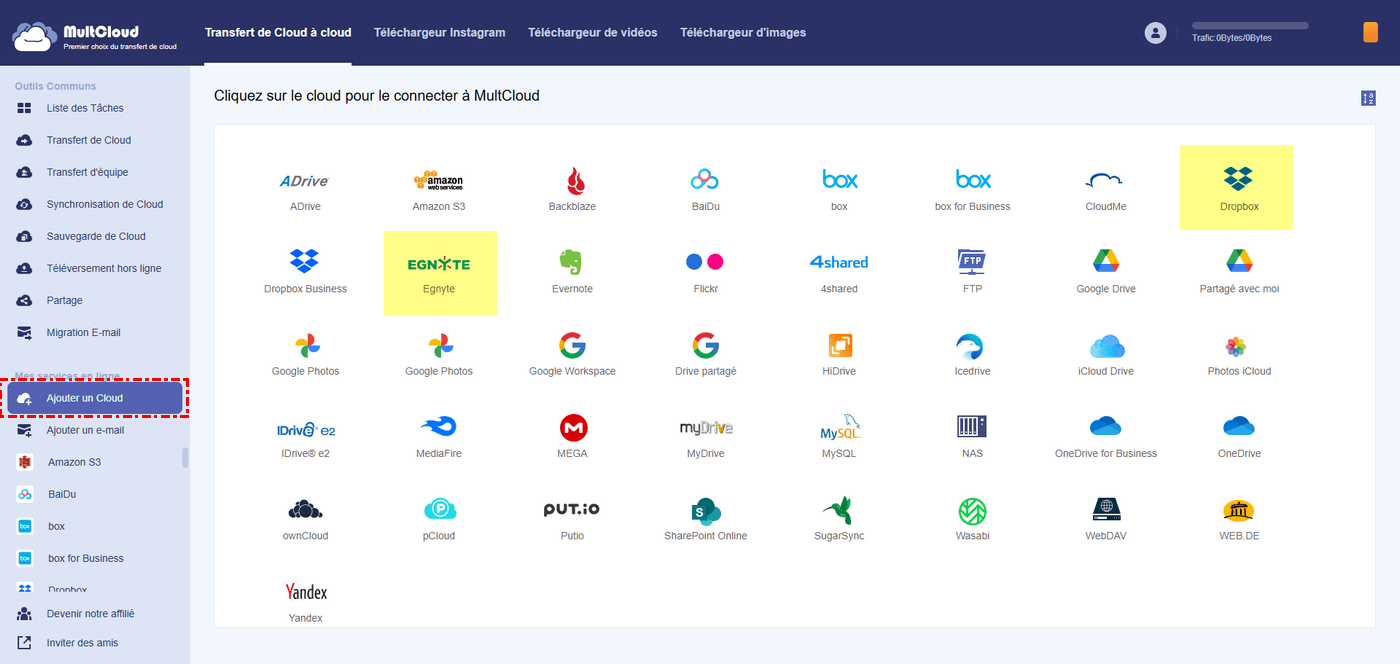Select the Google Workspace icon
The width and height of the screenshot is (1400, 664).
pos(572,346)
